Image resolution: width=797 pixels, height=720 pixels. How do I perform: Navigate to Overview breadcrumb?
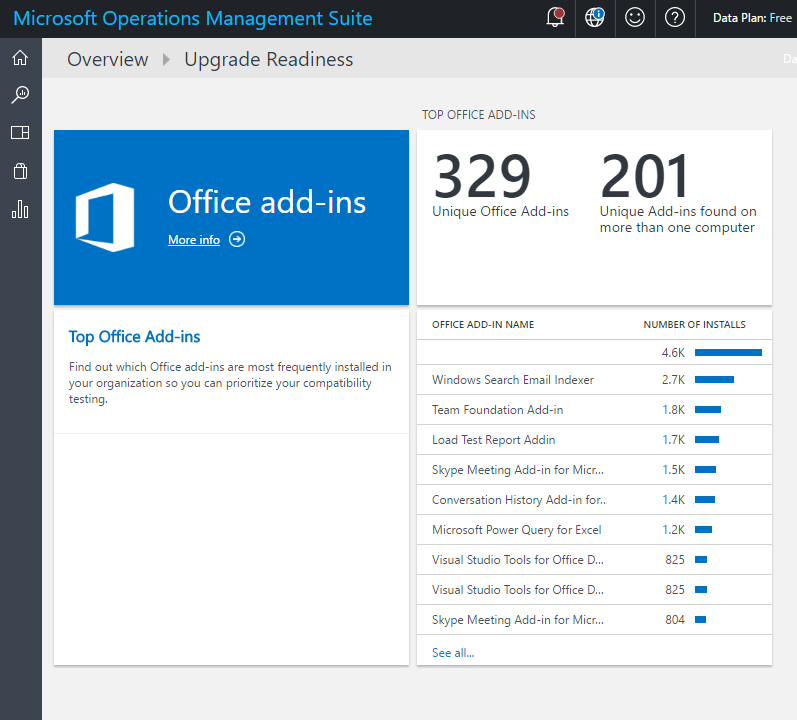[108, 59]
